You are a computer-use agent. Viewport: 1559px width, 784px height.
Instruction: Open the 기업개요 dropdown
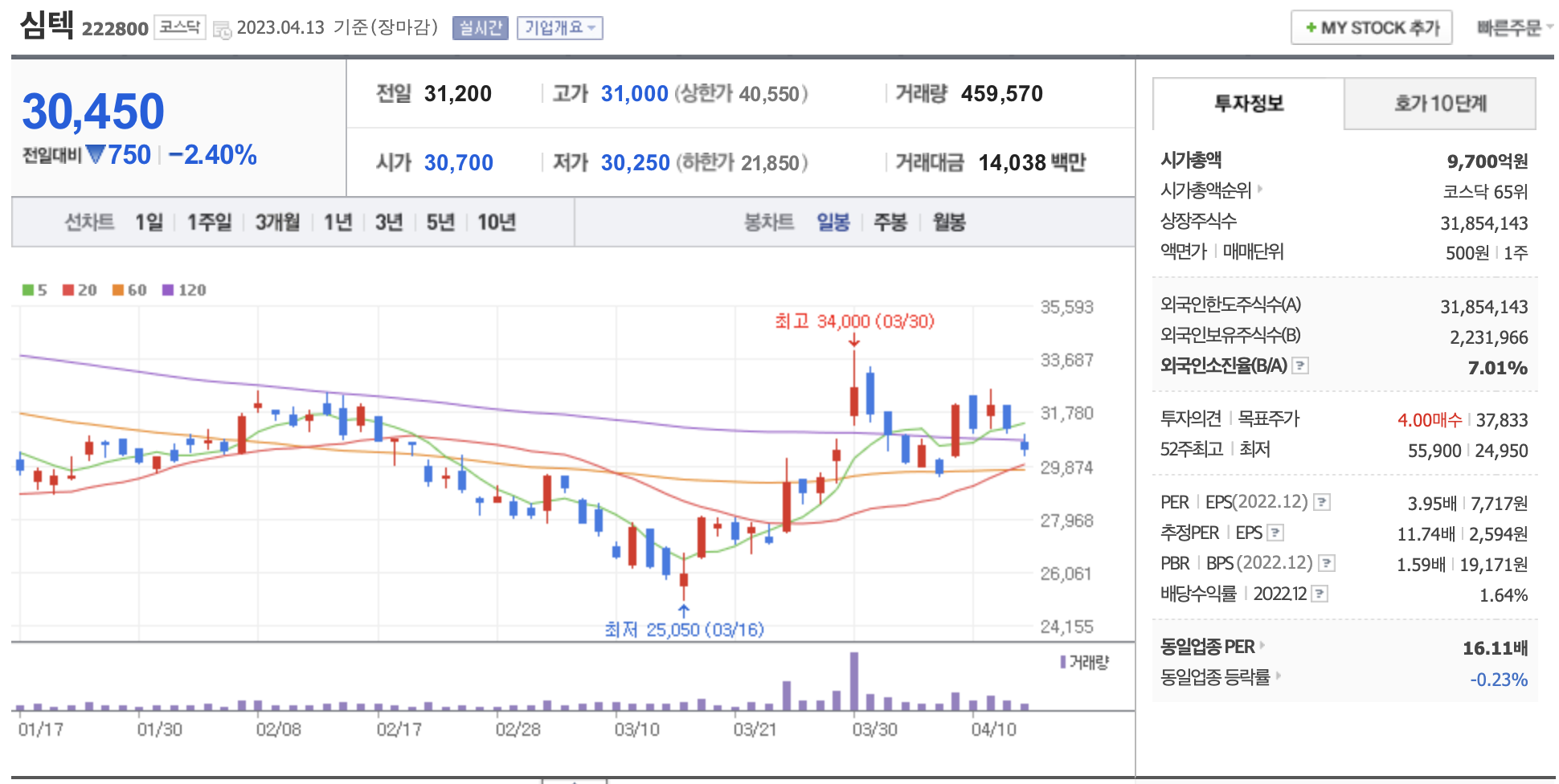(x=559, y=28)
